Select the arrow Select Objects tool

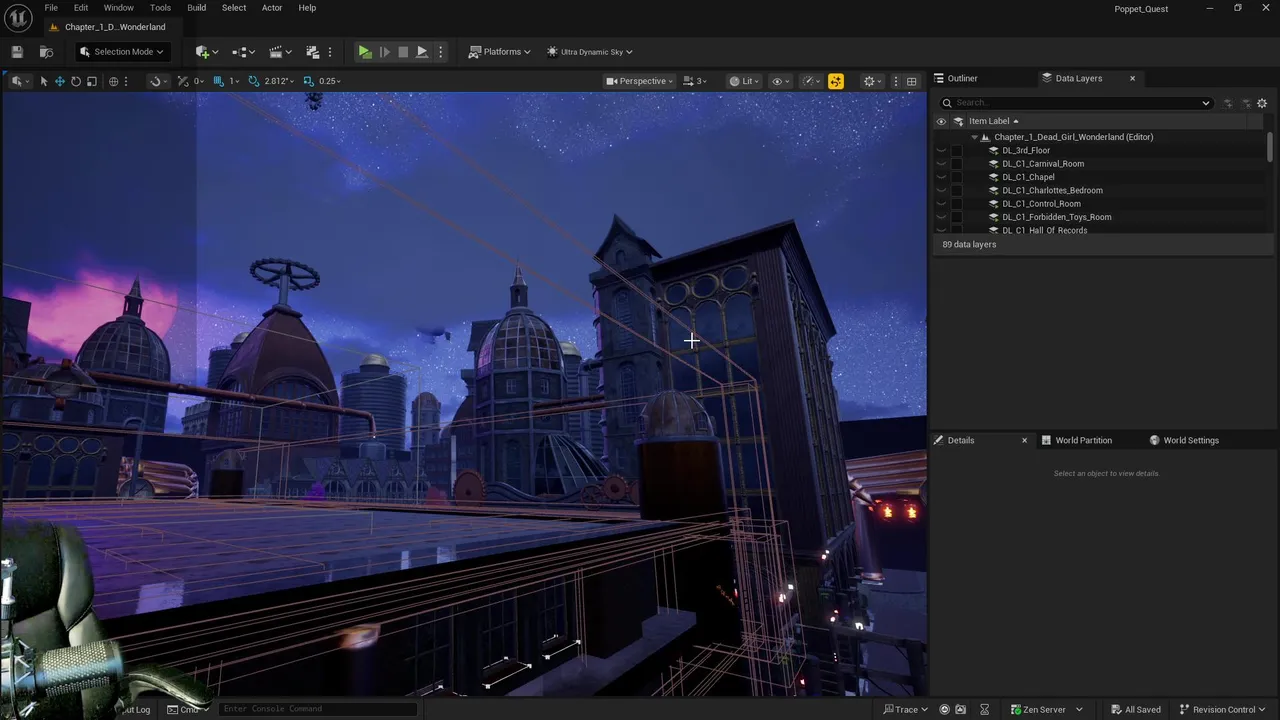click(x=43, y=81)
